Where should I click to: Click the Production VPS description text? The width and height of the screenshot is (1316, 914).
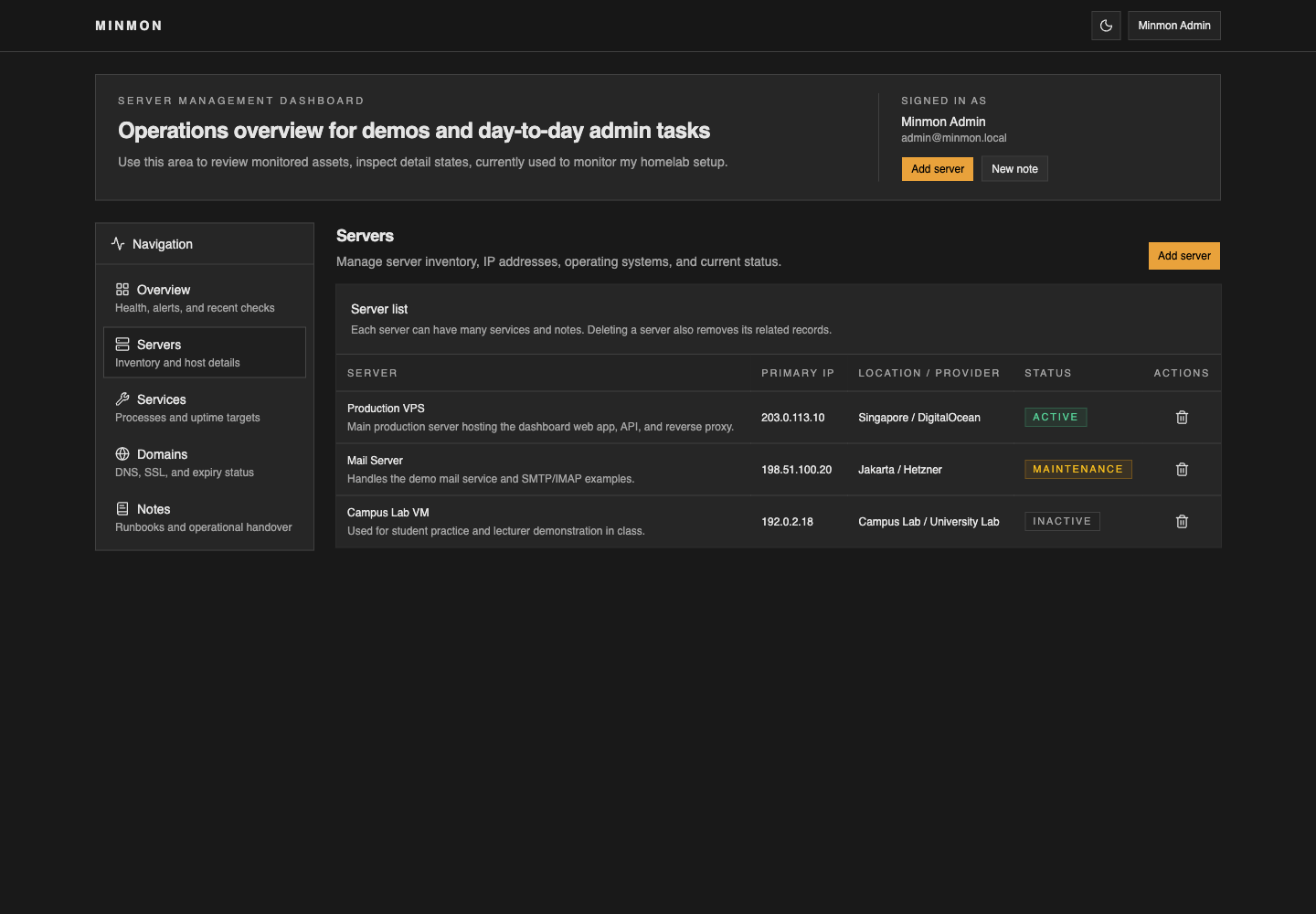[541, 427]
